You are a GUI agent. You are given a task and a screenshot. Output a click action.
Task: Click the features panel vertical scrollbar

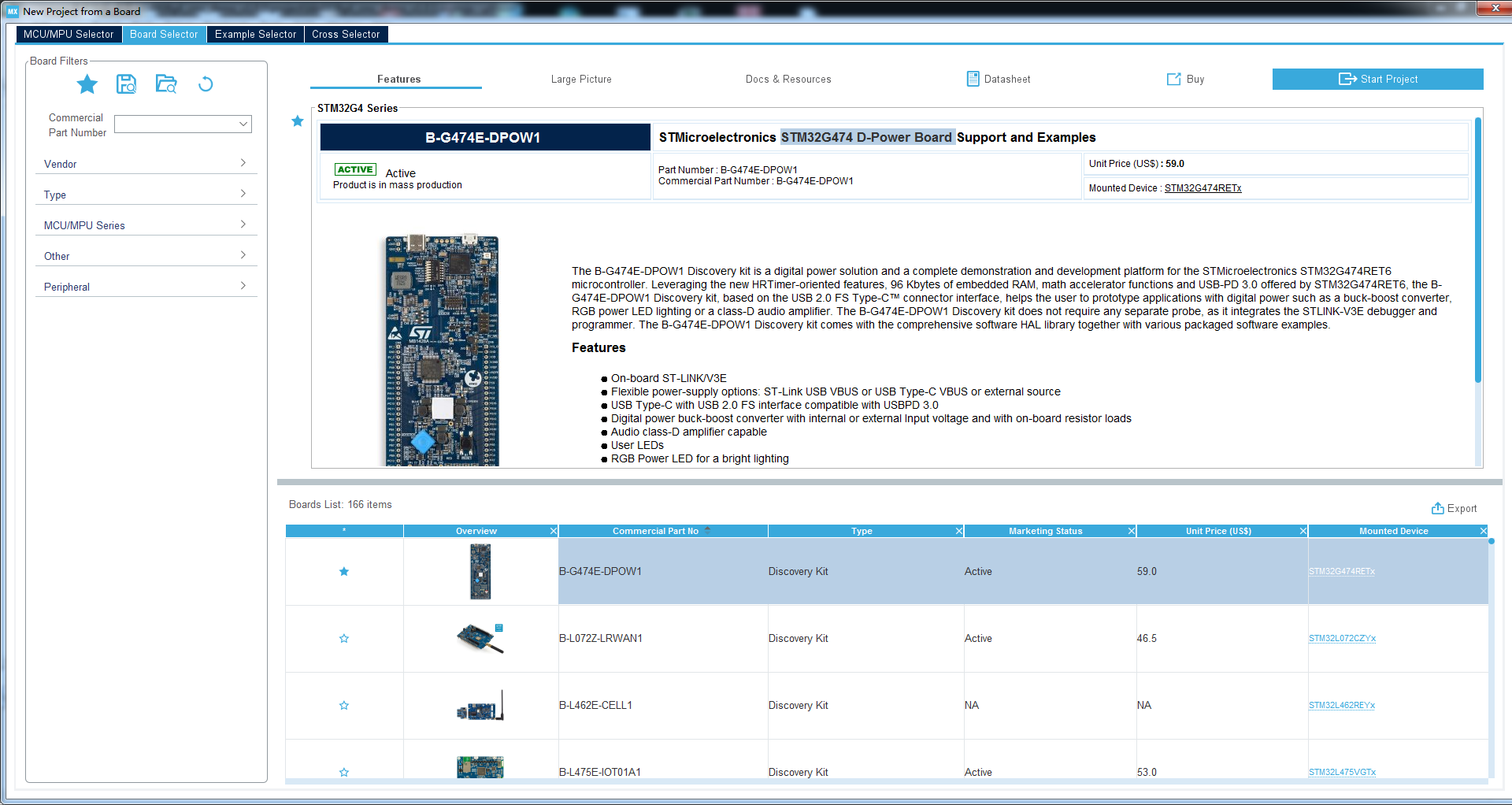1478,250
